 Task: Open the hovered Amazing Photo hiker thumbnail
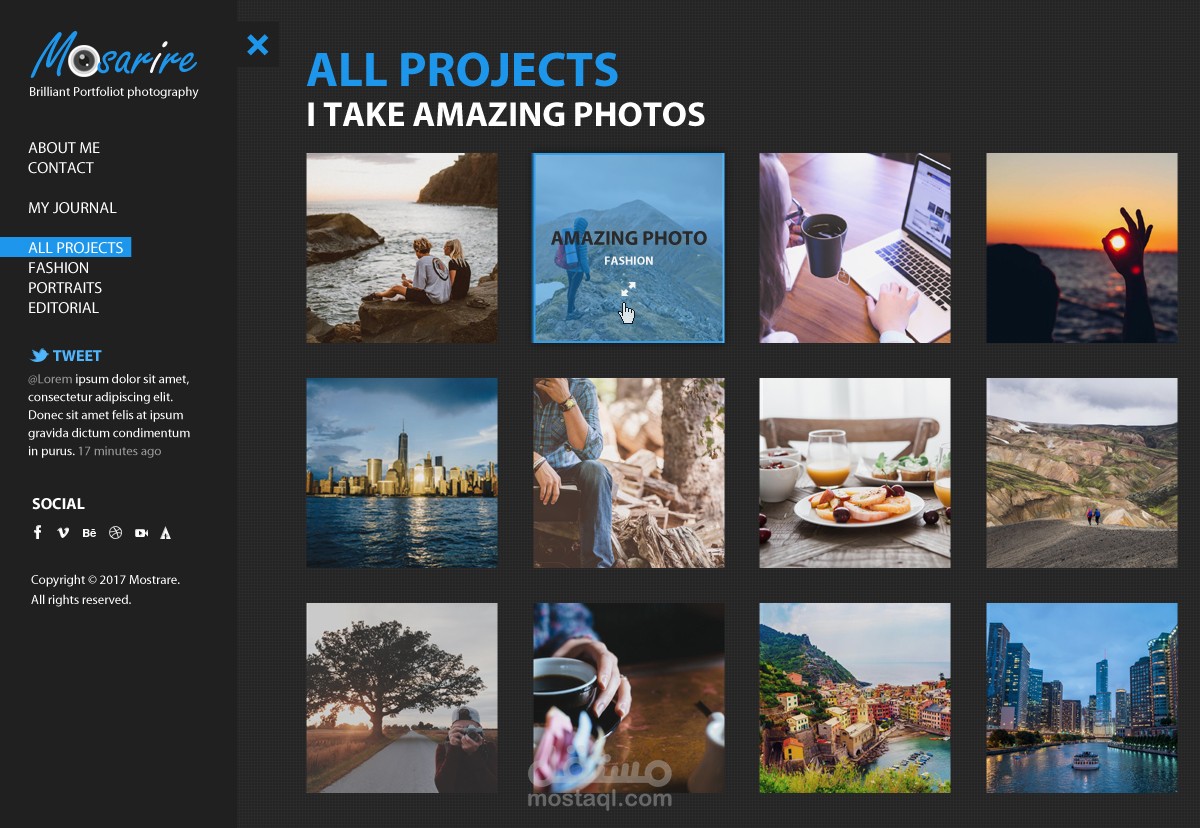[628, 248]
